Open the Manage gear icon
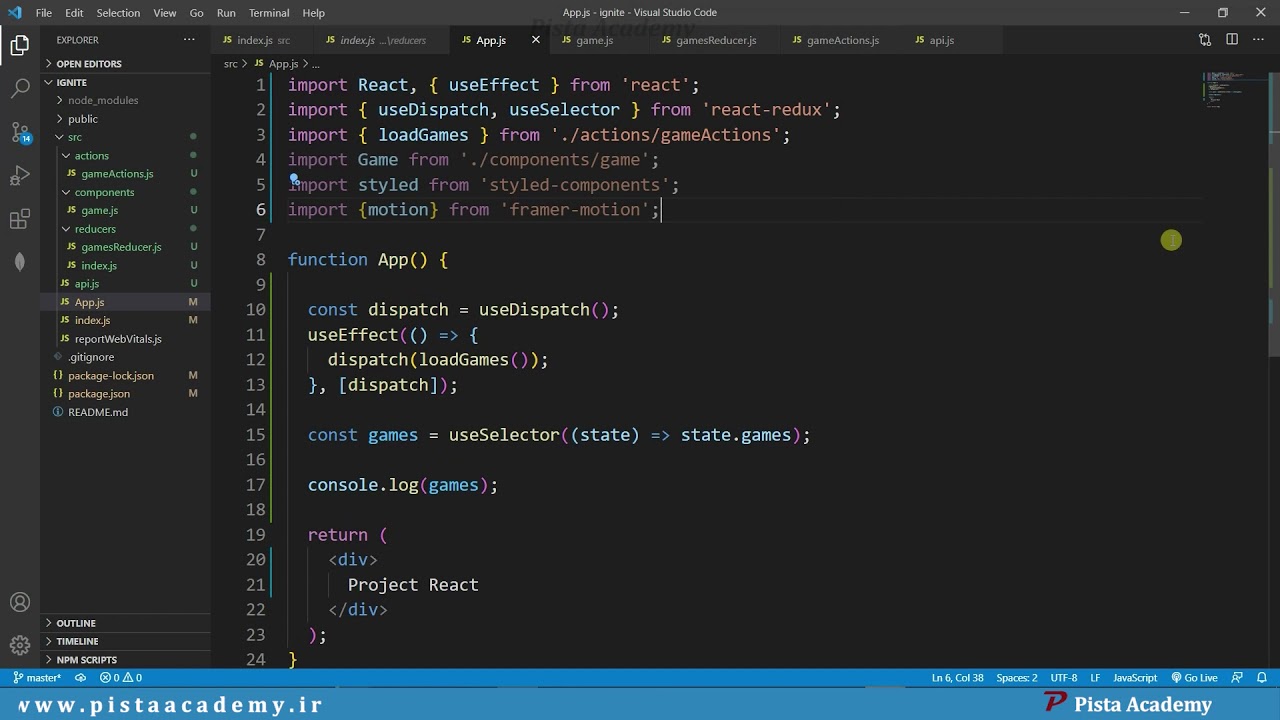The height and width of the screenshot is (720, 1280). tap(20, 645)
